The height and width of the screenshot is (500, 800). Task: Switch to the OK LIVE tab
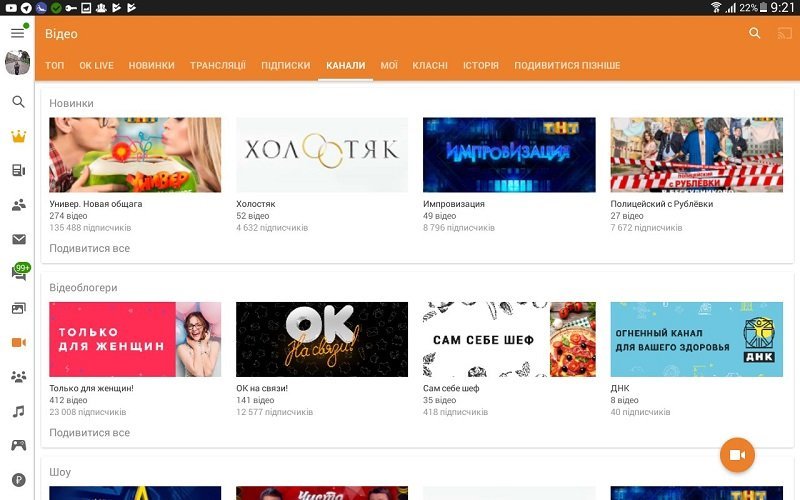pos(96,66)
